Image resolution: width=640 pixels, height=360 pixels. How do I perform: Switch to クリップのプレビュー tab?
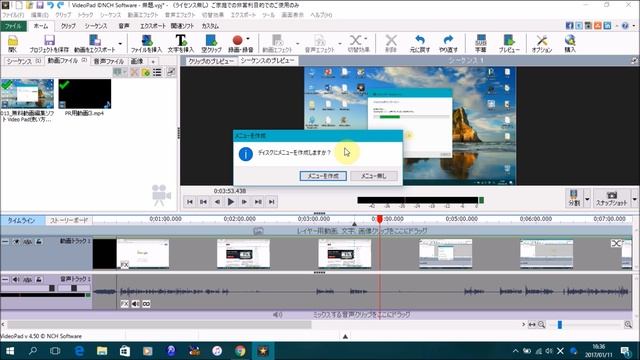point(211,61)
